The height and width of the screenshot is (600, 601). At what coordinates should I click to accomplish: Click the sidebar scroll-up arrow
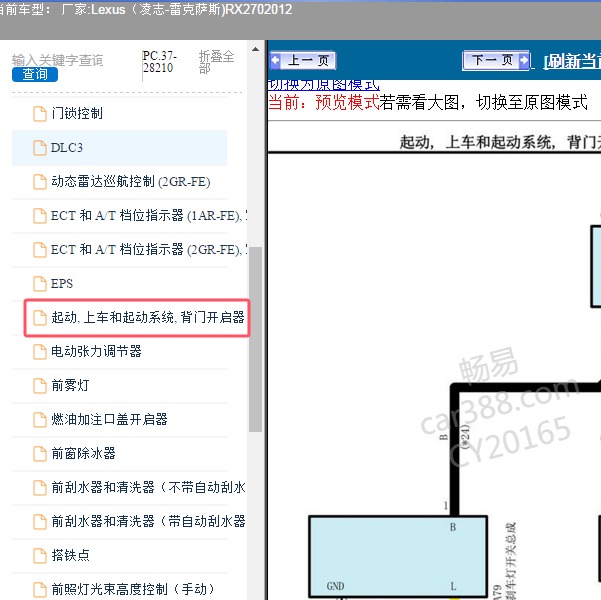tap(255, 49)
